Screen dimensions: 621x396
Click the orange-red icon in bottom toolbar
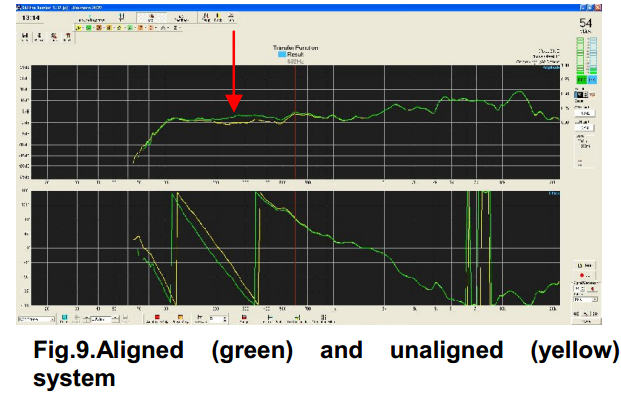pos(181,319)
